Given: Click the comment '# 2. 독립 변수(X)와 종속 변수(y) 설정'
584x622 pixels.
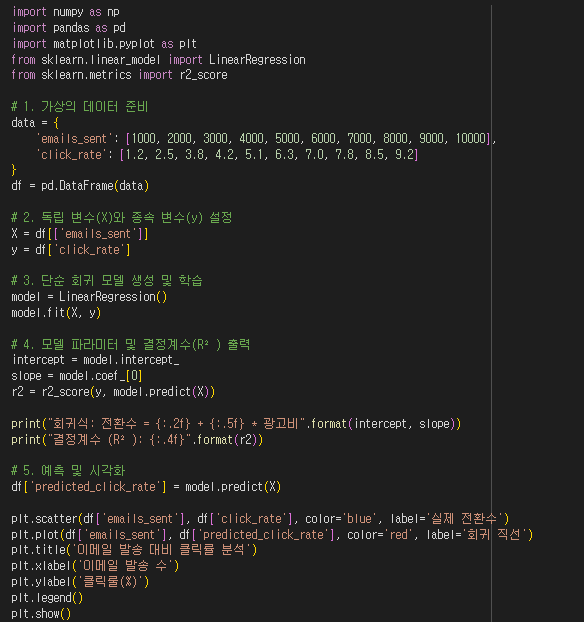Looking at the screenshot, I should 122,217.
